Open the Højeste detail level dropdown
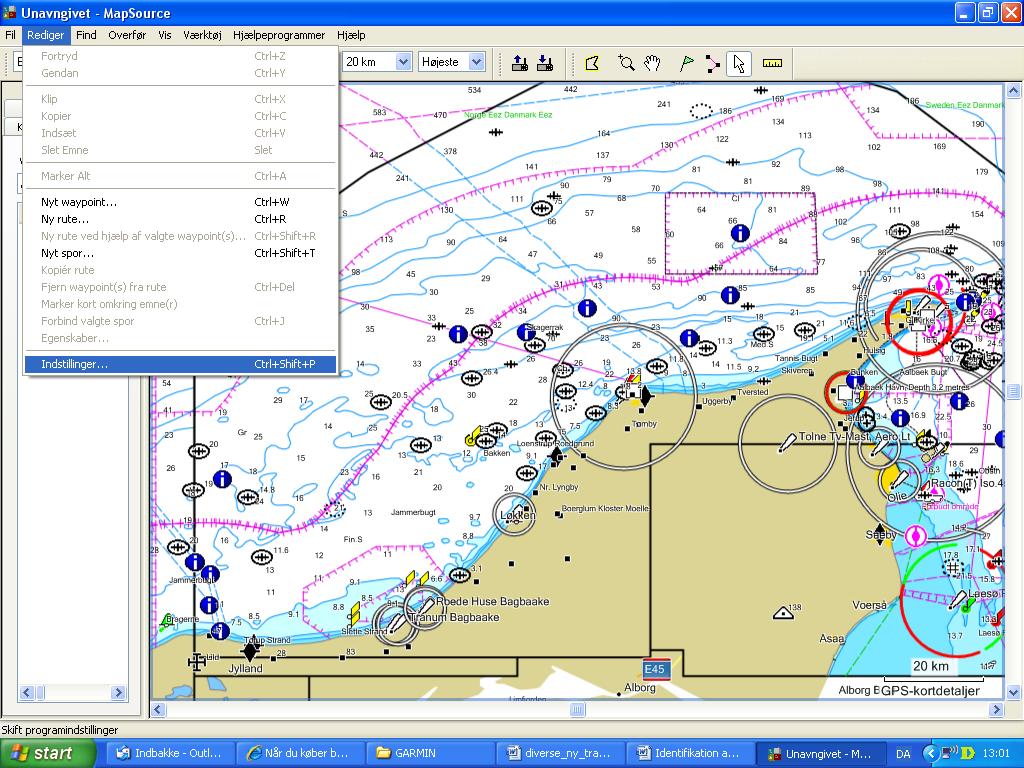 (x=477, y=62)
